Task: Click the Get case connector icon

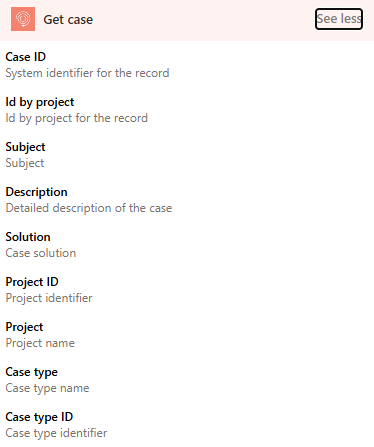Action: (23, 19)
